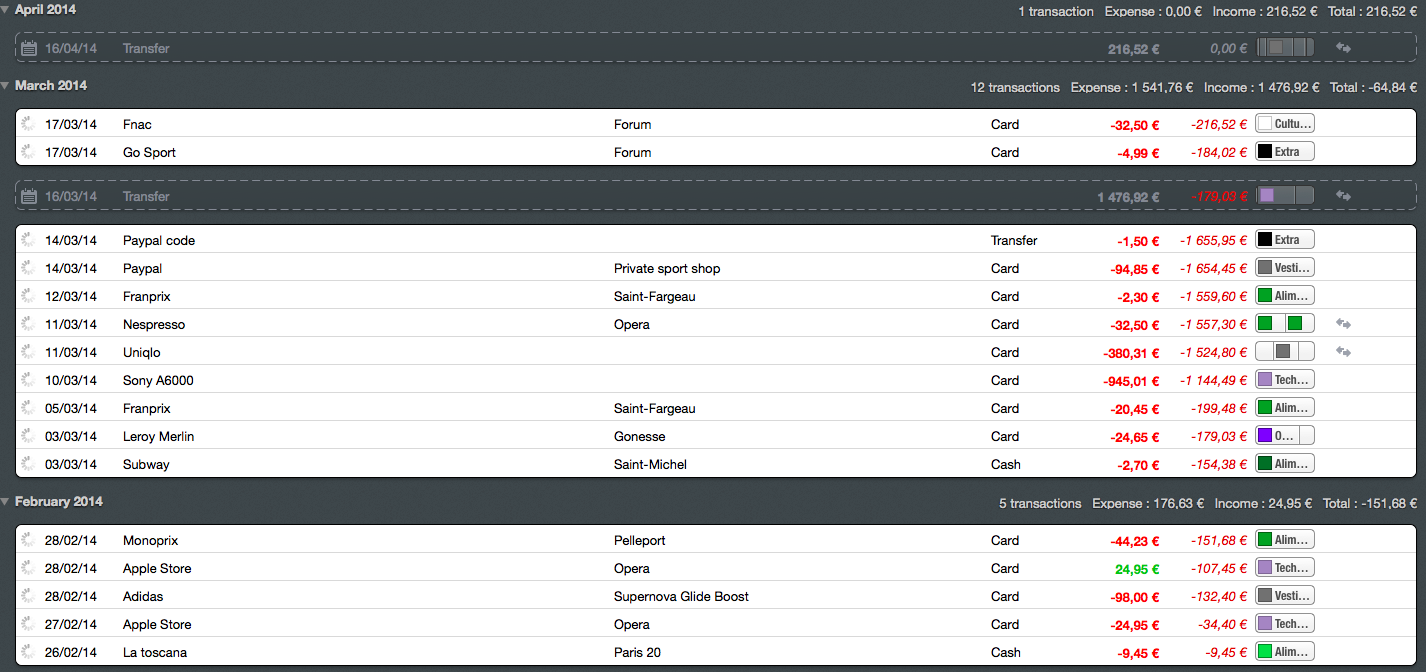Click the date 10/03/14
1426x672 pixels.
(x=71, y=380)
